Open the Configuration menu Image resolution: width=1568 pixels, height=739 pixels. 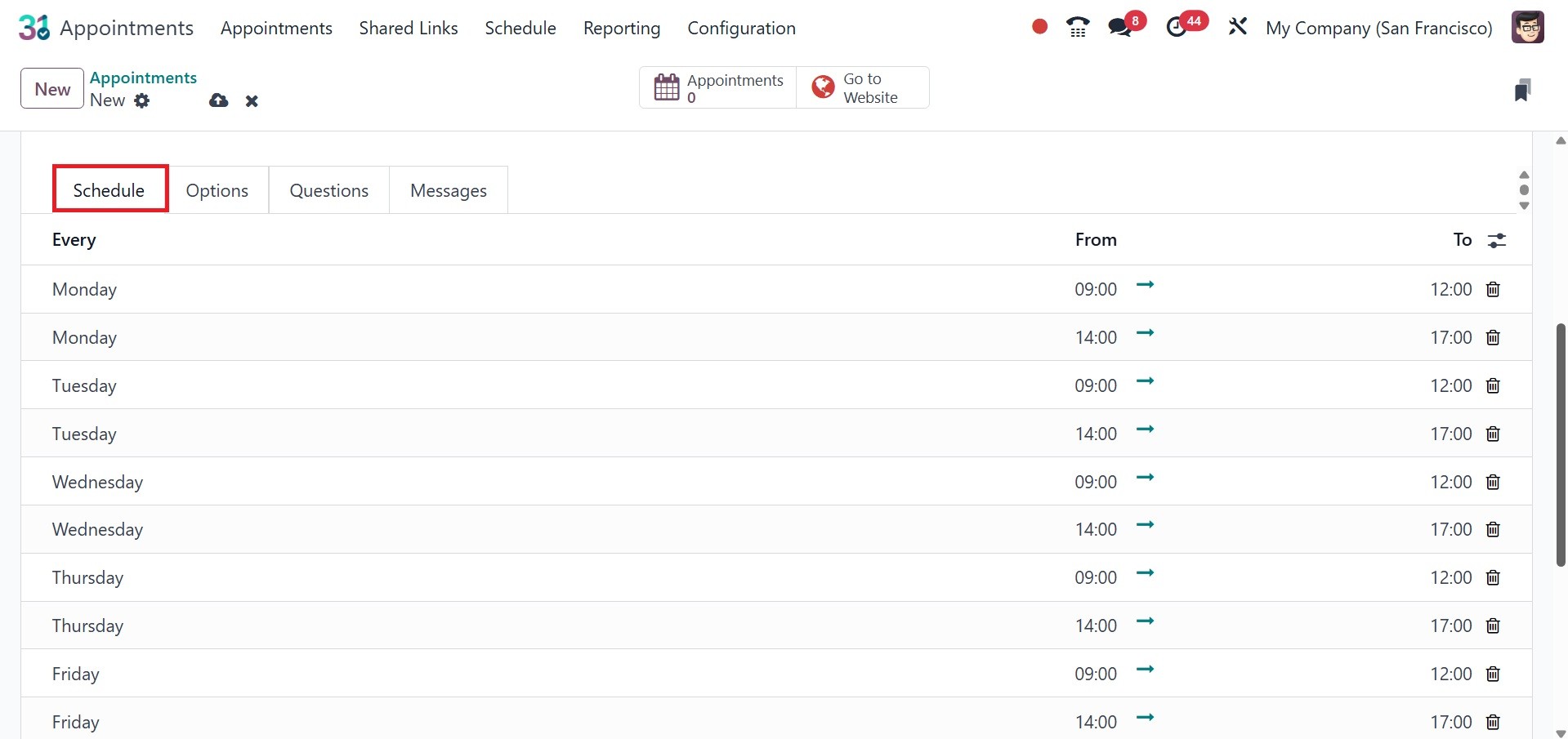[741, 28]
